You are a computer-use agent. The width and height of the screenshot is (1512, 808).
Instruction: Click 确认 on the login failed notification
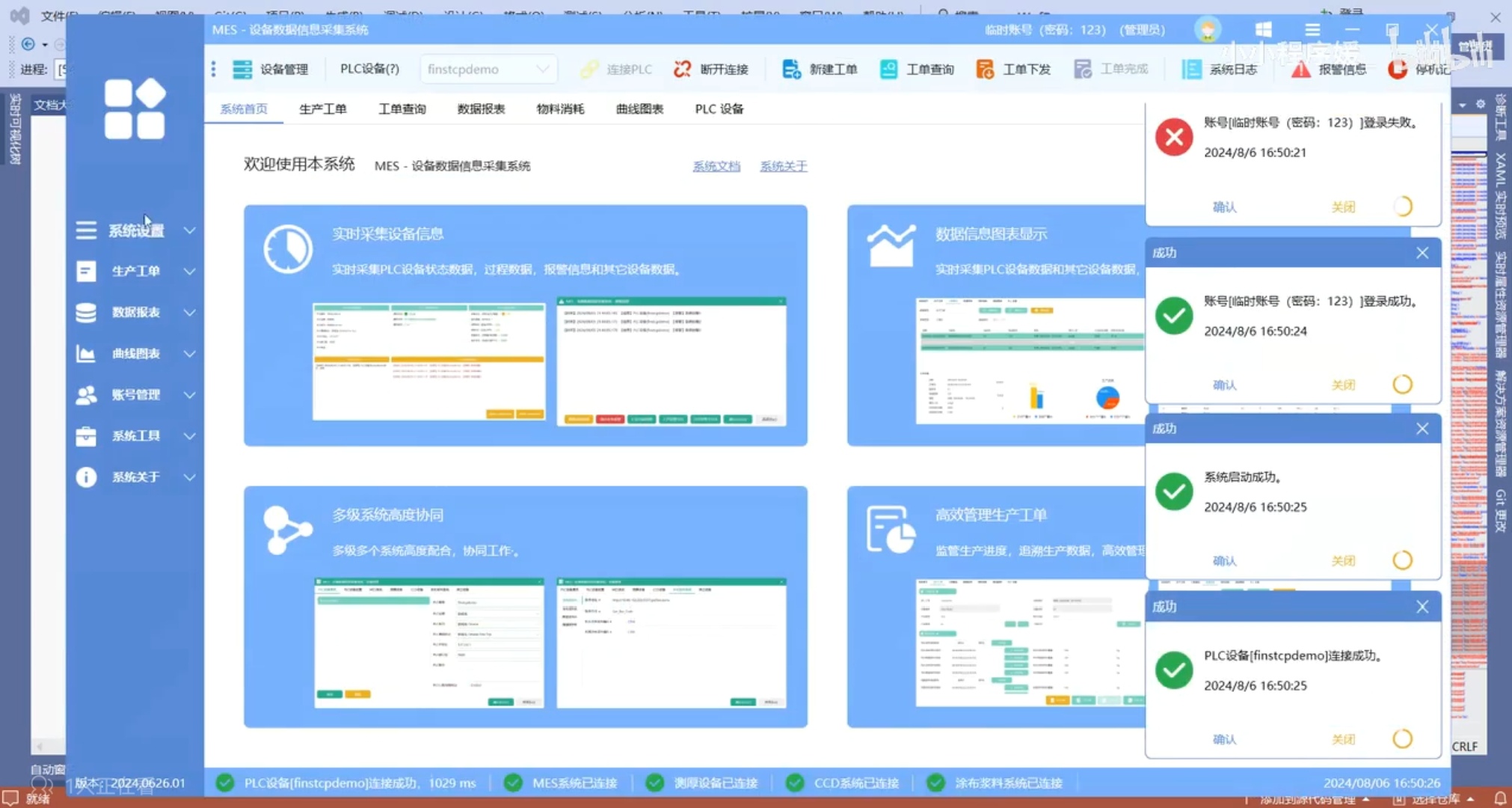1224,206
